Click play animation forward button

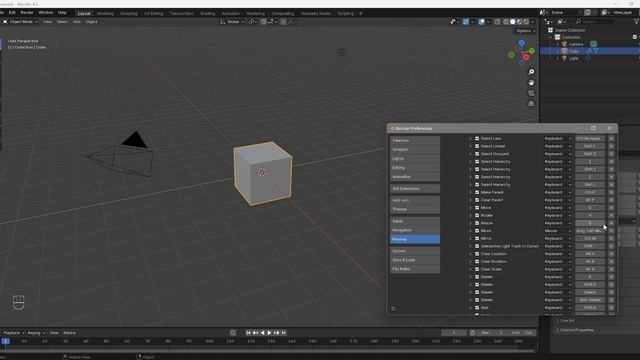click(269, 333)
